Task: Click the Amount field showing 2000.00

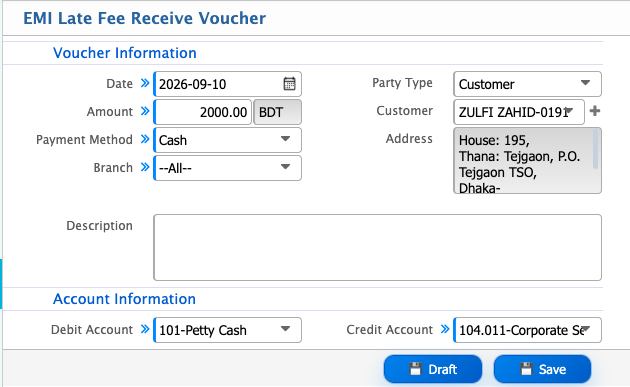Action: click(202, 112)
